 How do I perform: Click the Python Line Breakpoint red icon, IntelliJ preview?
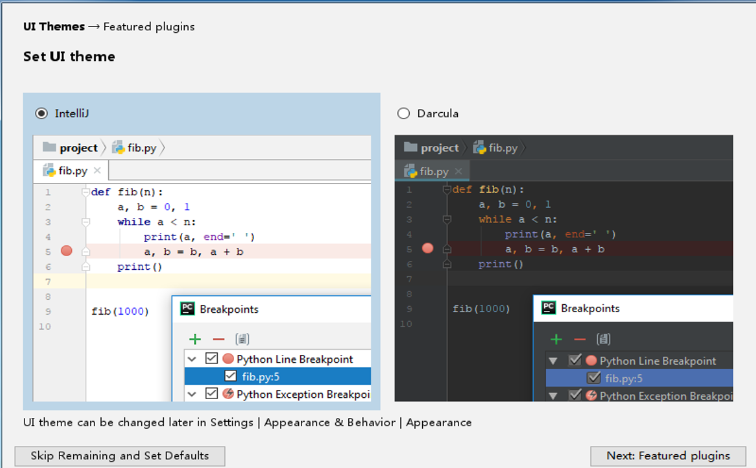(x=228, y=359)
